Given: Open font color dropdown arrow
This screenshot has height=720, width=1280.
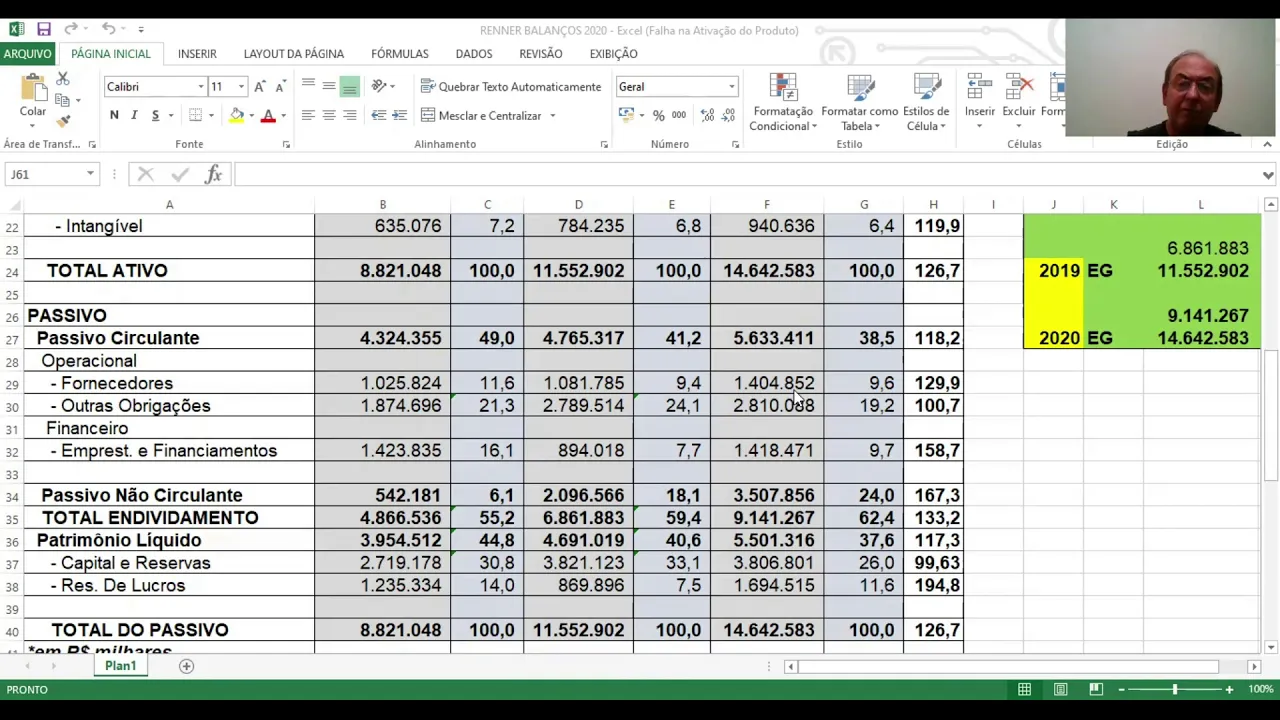Looking at the screenshot, I should click(283, 116).
